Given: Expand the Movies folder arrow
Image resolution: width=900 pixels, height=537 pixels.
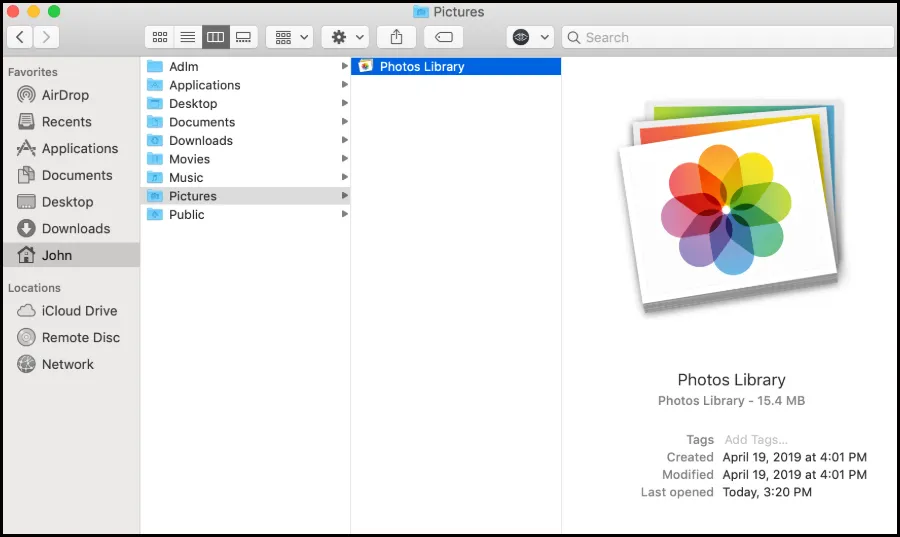Looking at the screenshot, I should tap(344, 158).
